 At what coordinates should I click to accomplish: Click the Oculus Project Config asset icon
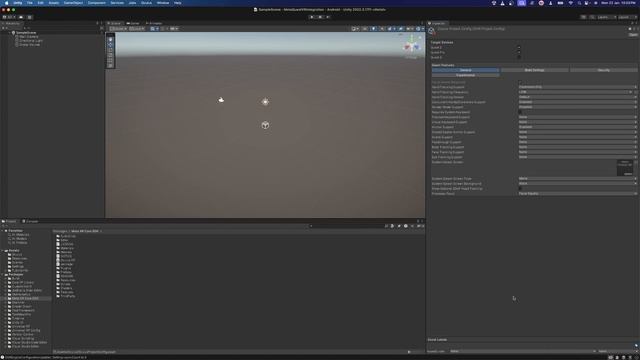(x=432, y=31)
